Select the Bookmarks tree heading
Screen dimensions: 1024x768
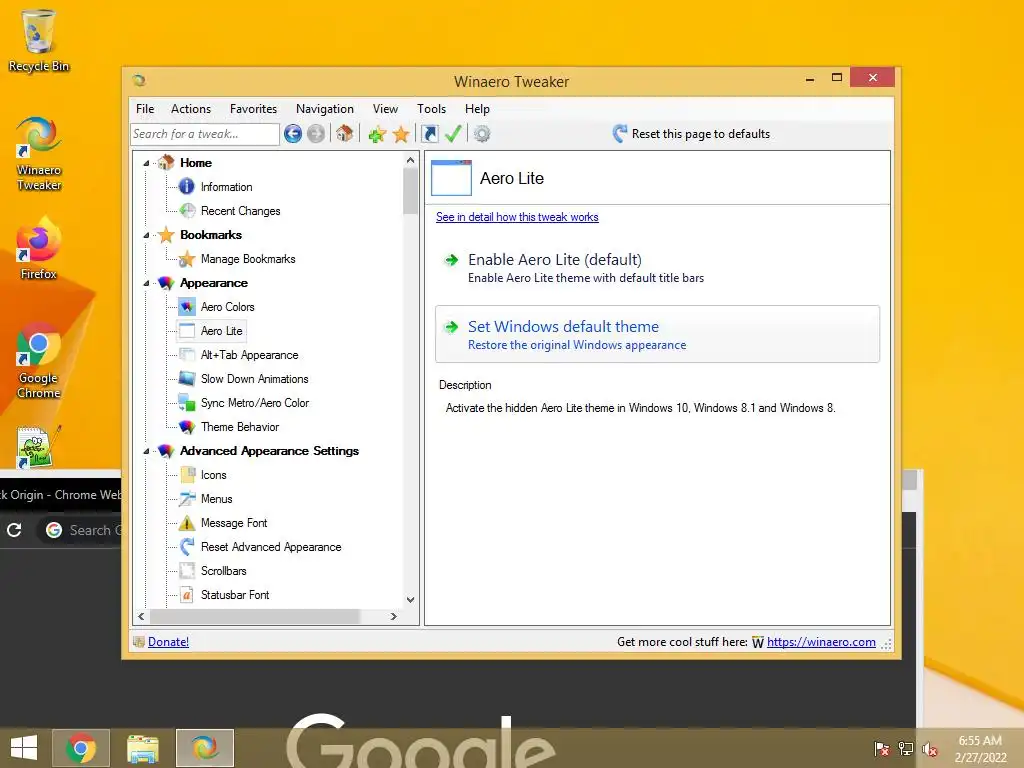[211, 235]
